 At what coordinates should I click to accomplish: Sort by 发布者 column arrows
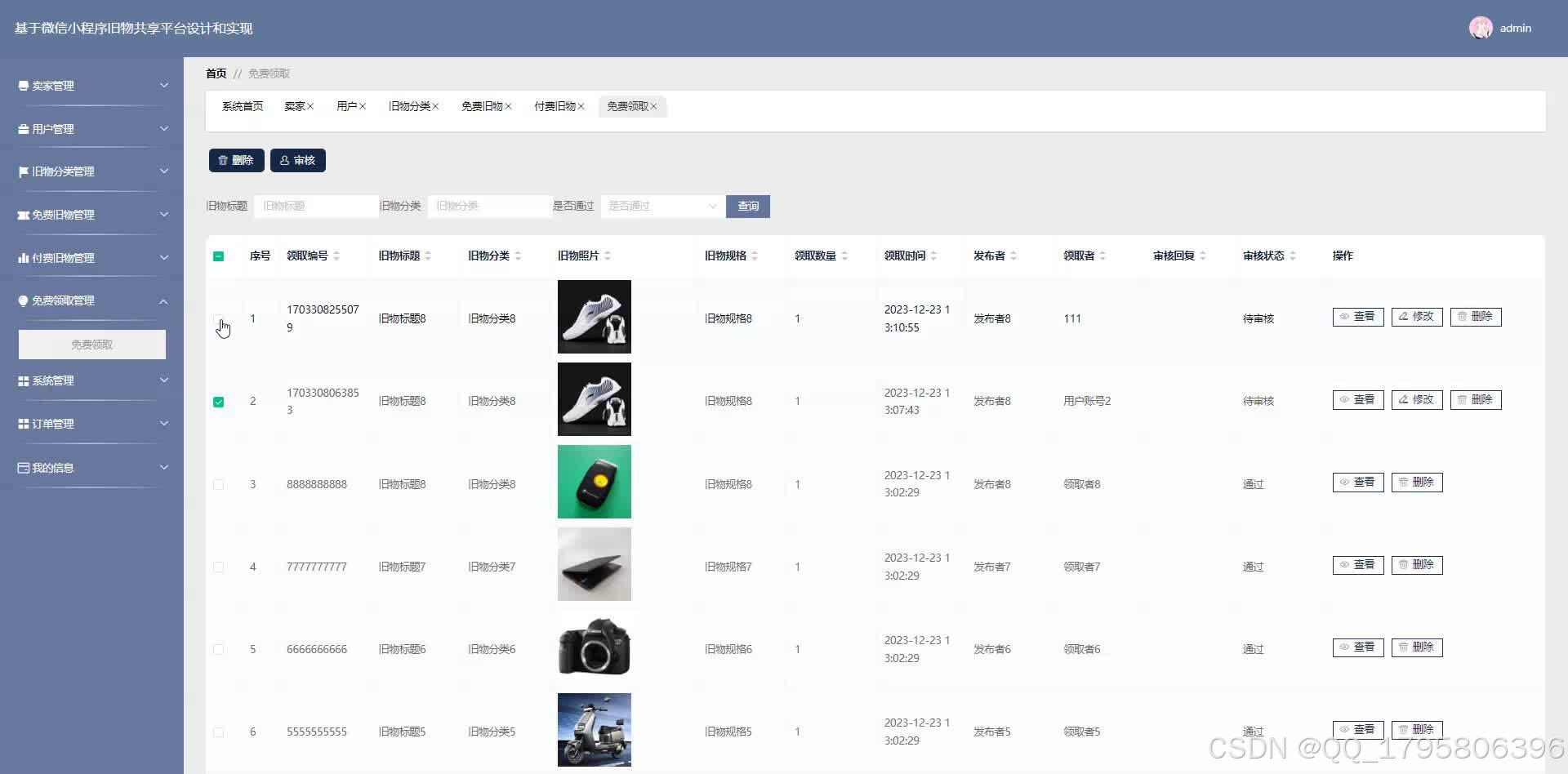point(1013,256)
